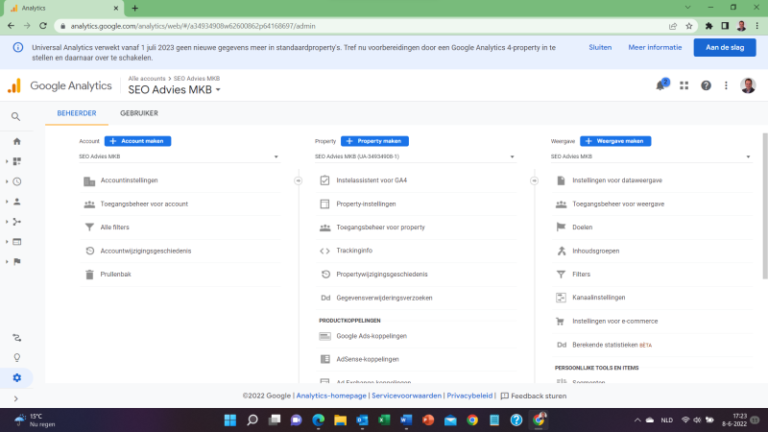768x432 pixels.
Task: Click Alle accounts breadcrumb
Action: (146, 78)
